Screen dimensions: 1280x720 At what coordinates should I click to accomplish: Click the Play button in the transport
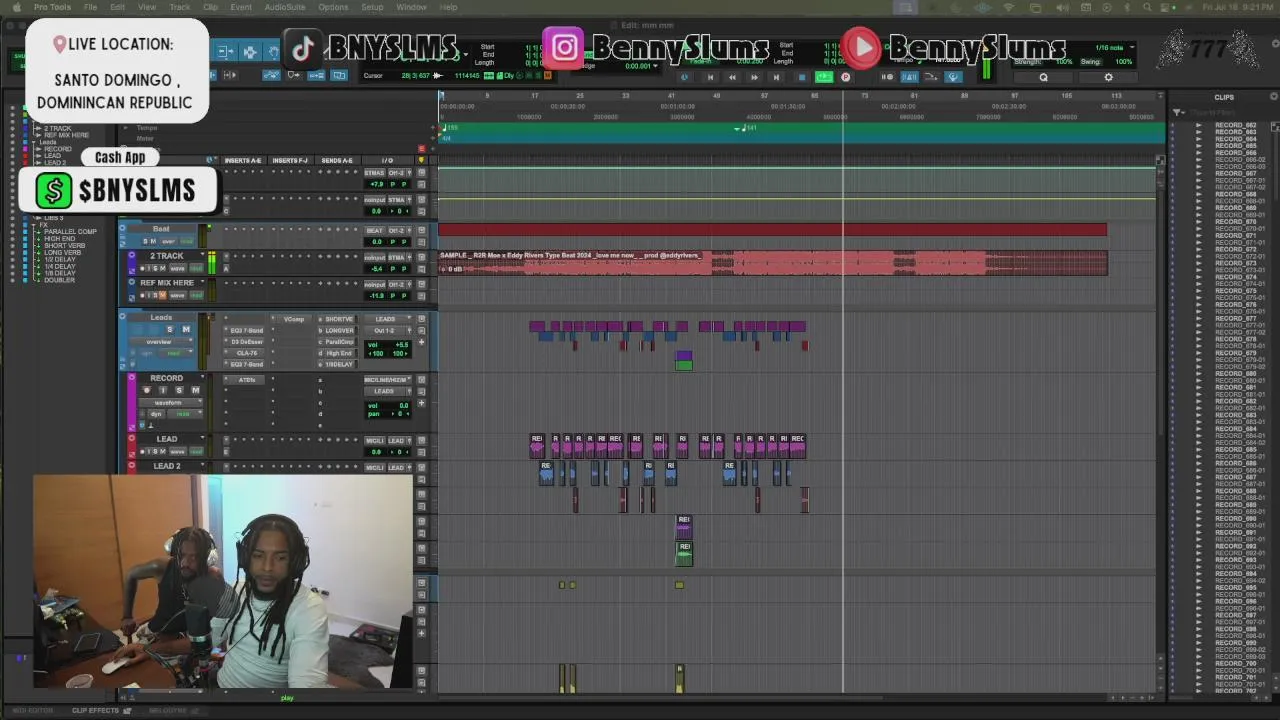(x=824, y=77)
